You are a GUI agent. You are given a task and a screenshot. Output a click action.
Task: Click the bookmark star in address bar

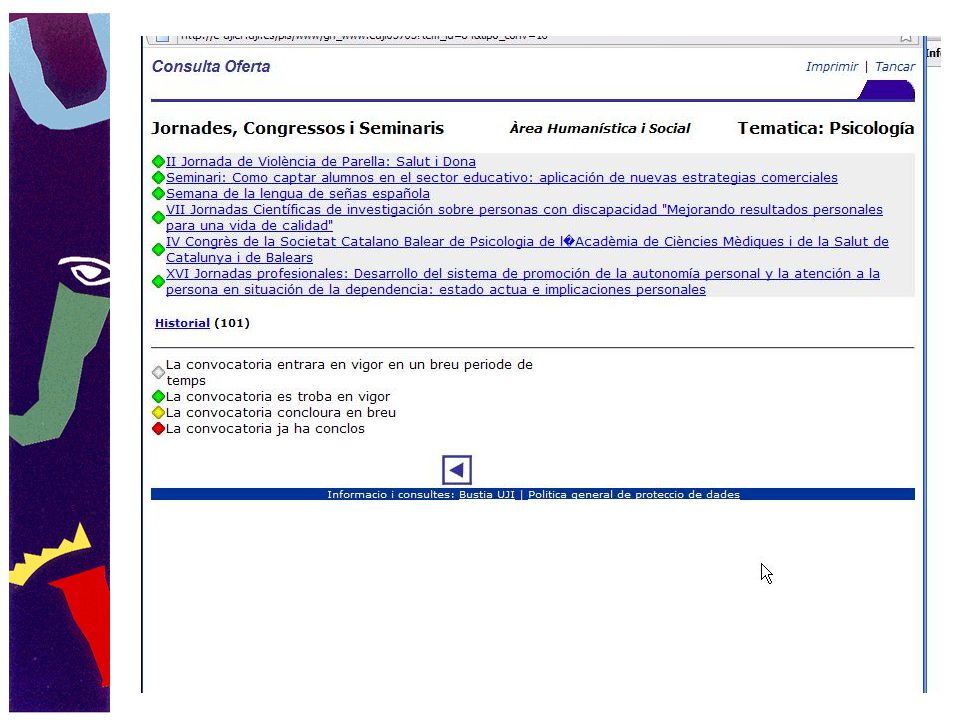tap(906, 38)
